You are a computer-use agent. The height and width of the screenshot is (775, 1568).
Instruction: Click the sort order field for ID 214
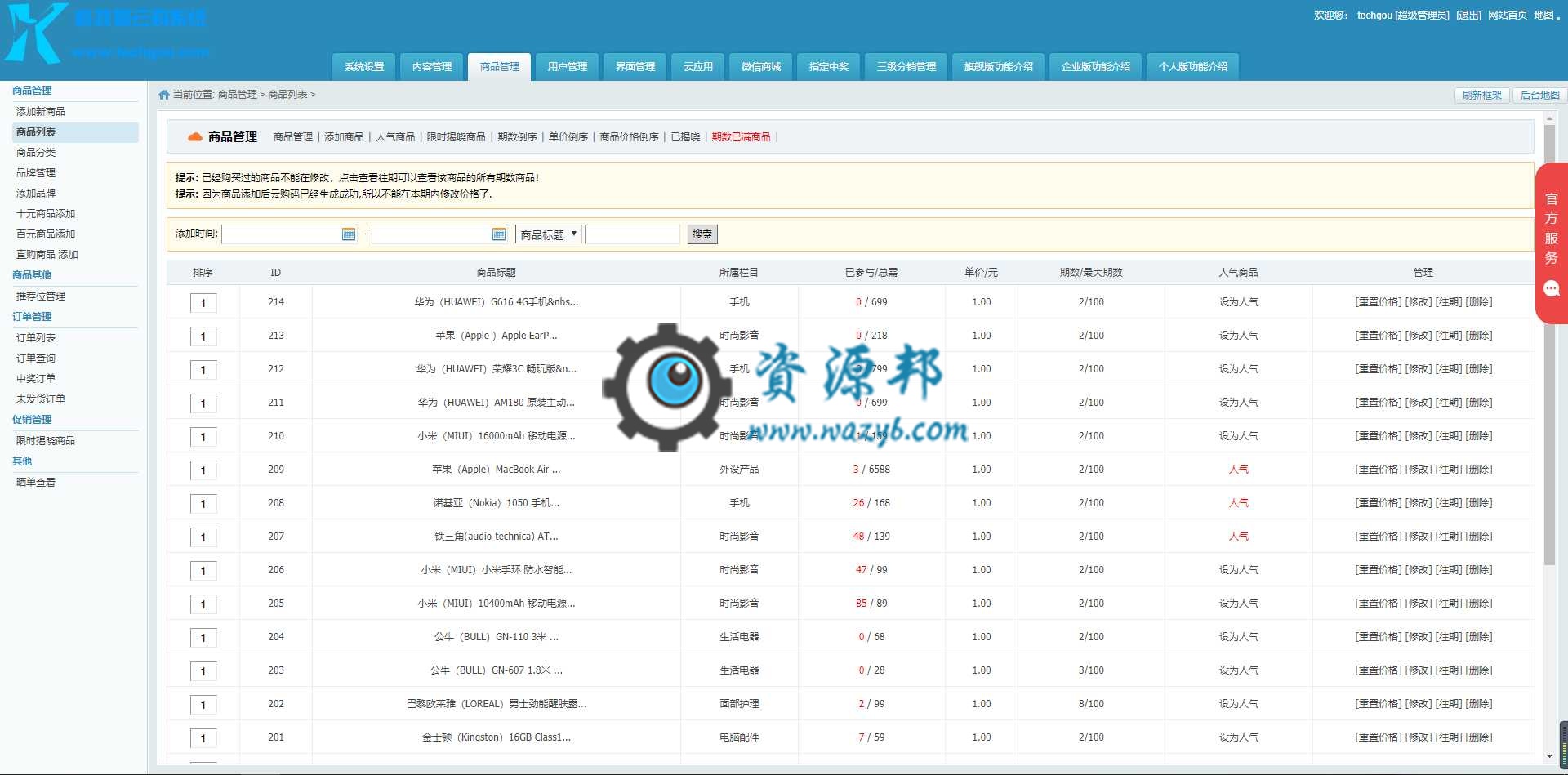pos(203,303)
